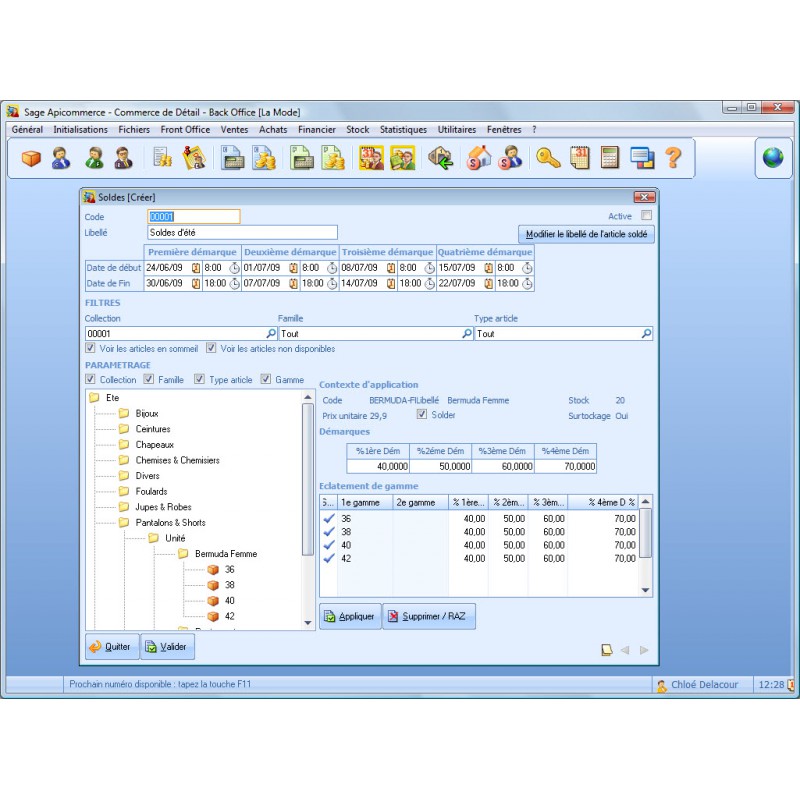This screenshot has width=800, height=800.
Task: Collapse the Pantalons & Shorts folder
Action: [x=124, y=522]
